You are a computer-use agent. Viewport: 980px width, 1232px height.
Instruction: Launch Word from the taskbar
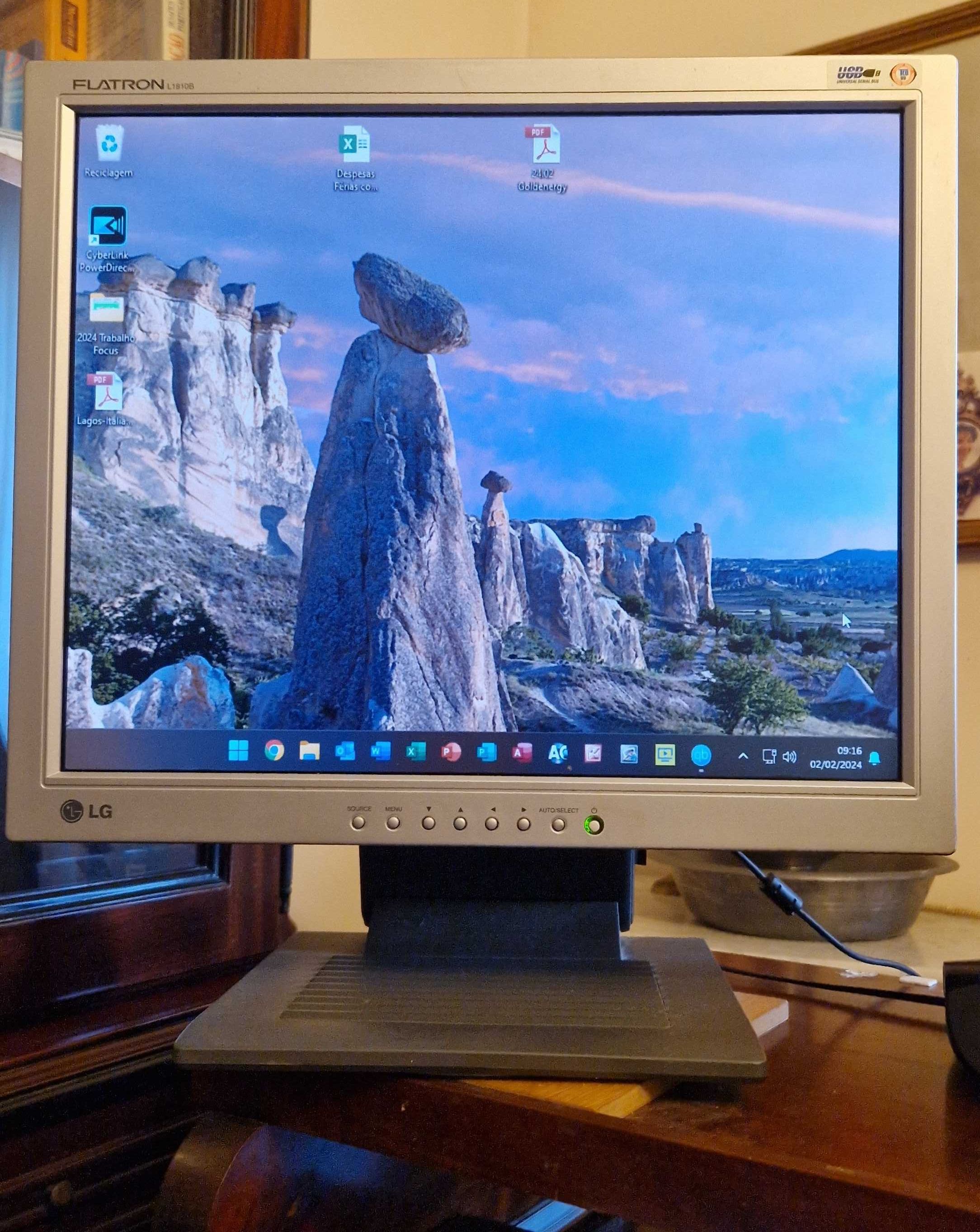point(380,752)
